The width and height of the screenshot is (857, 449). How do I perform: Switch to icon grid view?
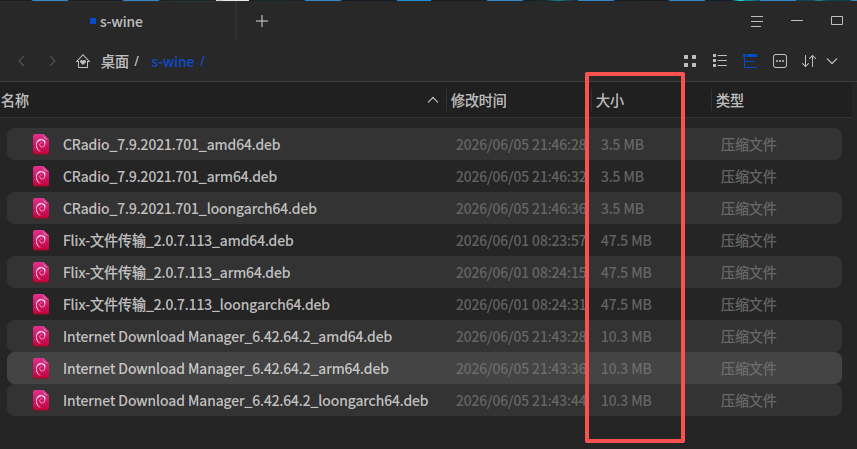click(690, 61)
